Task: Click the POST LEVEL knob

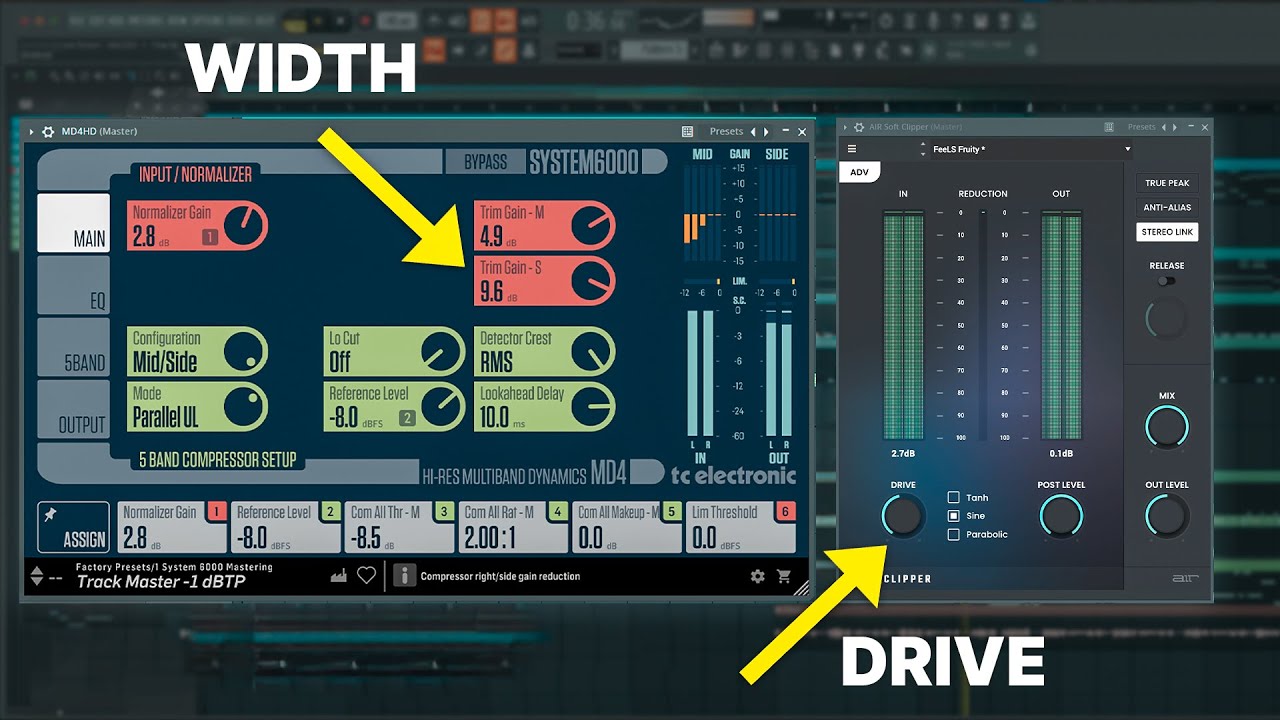Action: tap(1061, 516)
